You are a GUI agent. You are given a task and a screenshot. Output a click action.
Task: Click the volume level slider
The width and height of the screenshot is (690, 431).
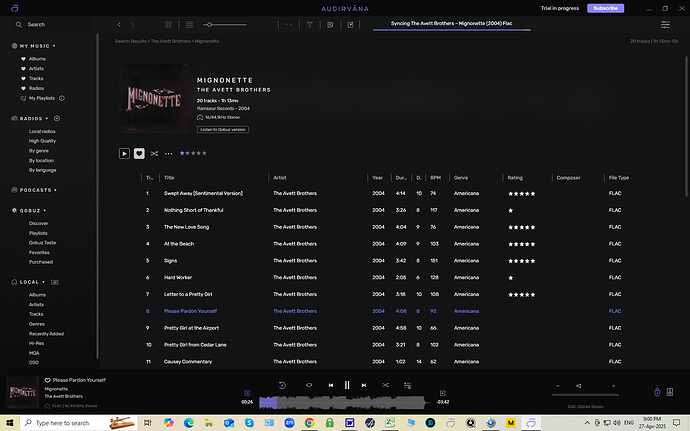point(585,395)
